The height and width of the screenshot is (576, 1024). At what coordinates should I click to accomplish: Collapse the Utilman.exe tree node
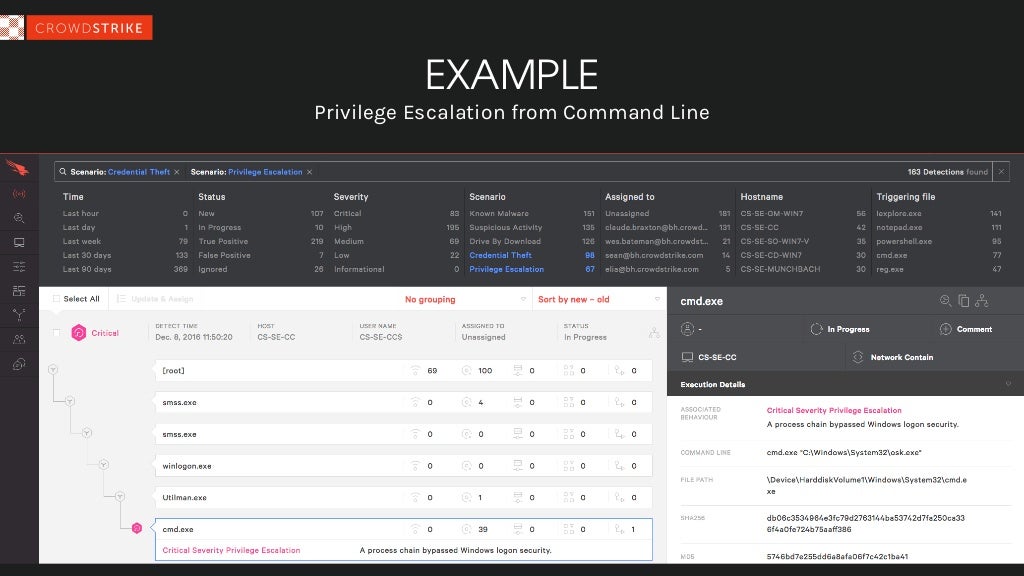pyautogui.click(x=120, y=496)
